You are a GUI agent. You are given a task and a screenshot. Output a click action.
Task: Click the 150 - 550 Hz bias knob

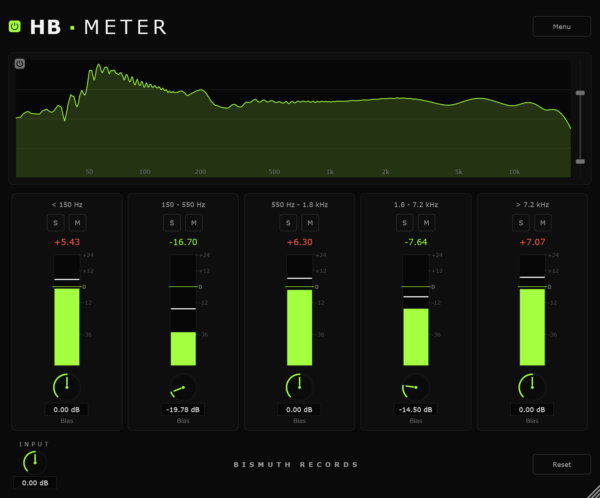(x=183, y=387)
